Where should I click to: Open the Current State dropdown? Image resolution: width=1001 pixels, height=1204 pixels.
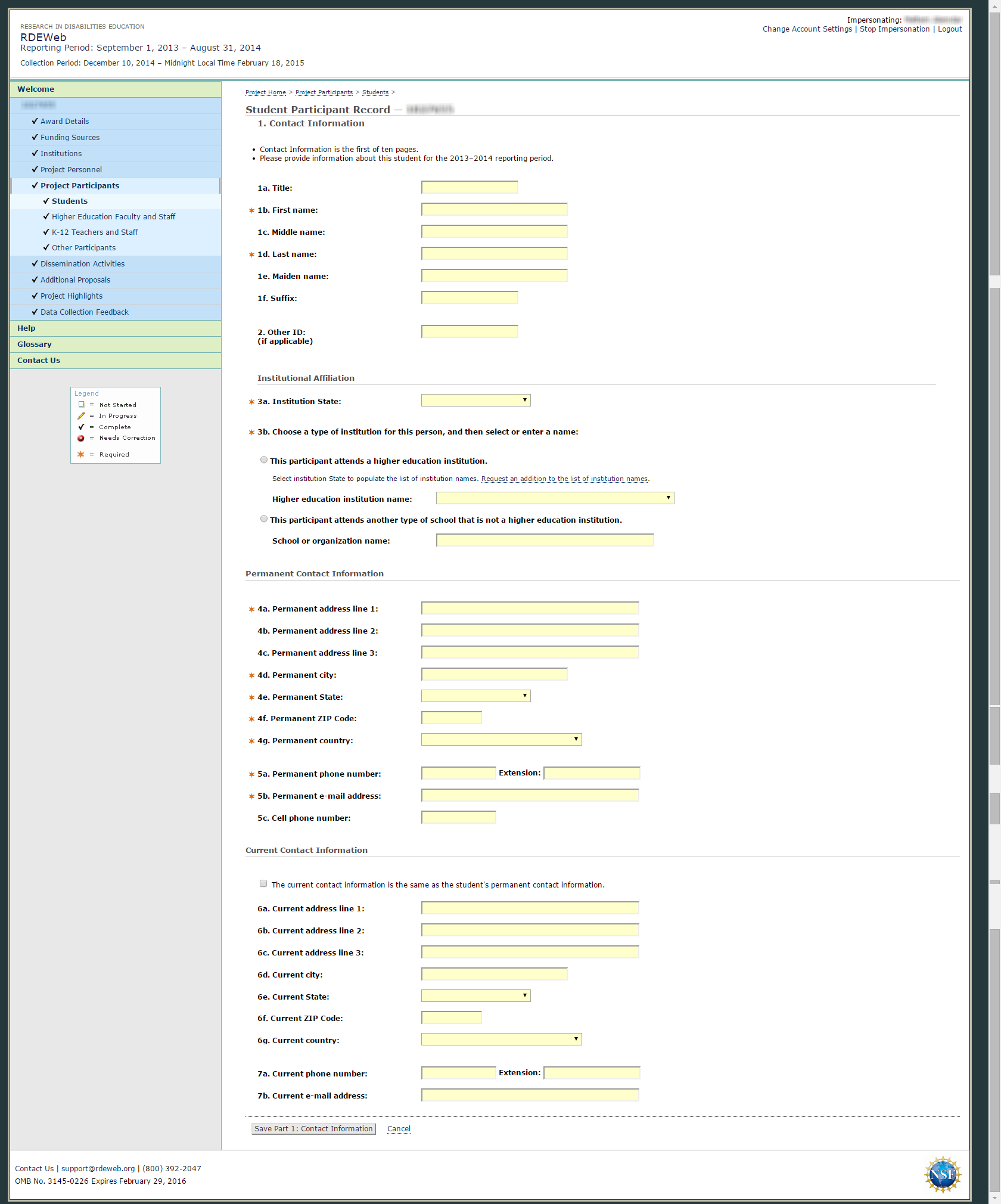(475, 996)
